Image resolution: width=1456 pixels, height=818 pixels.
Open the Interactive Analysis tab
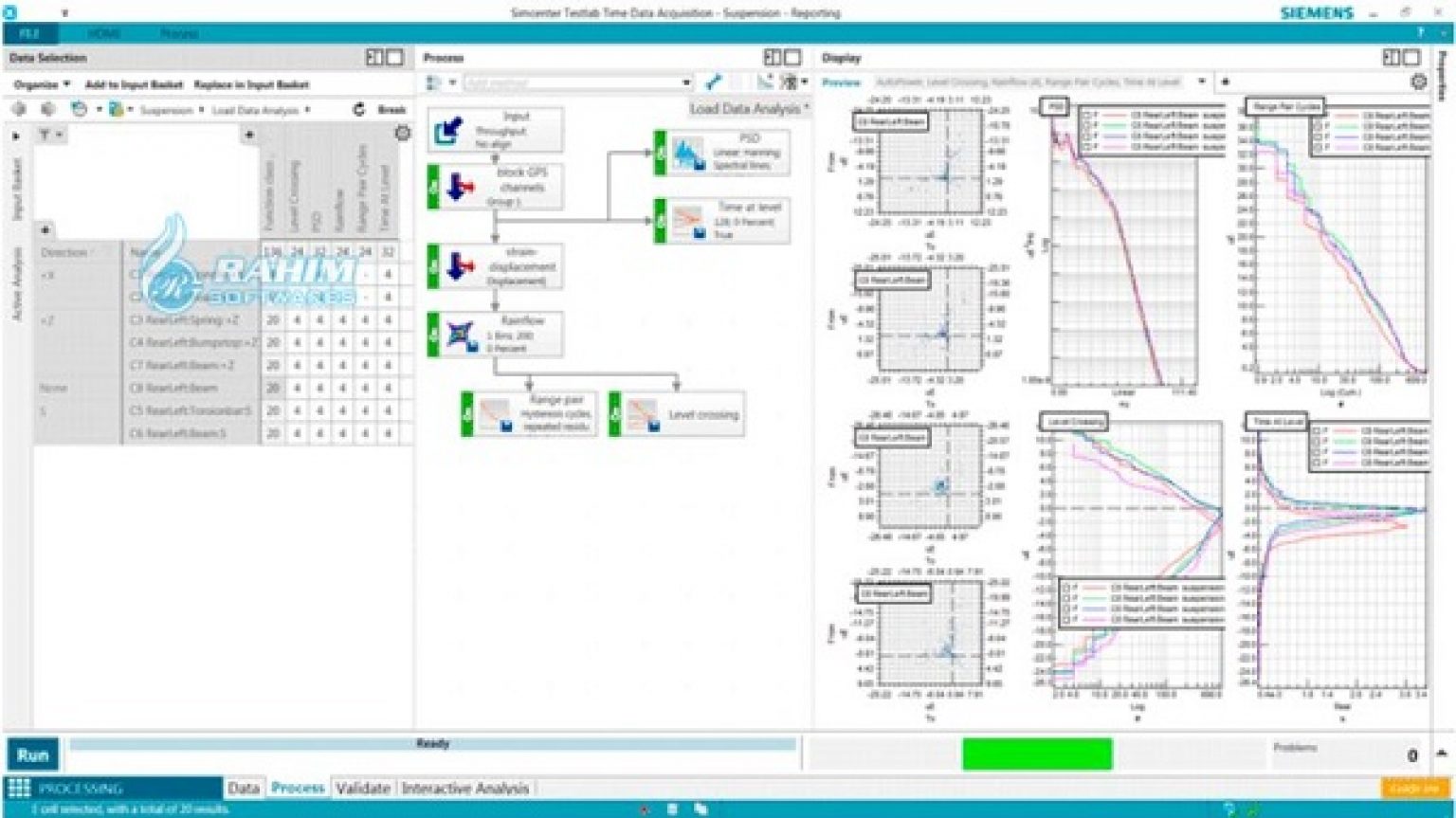point(465,788)
